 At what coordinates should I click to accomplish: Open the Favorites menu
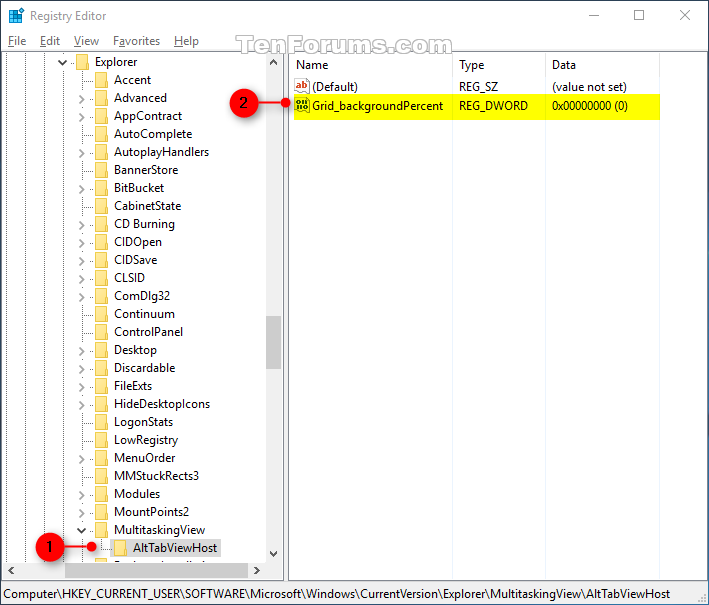[x=137, y=41]
